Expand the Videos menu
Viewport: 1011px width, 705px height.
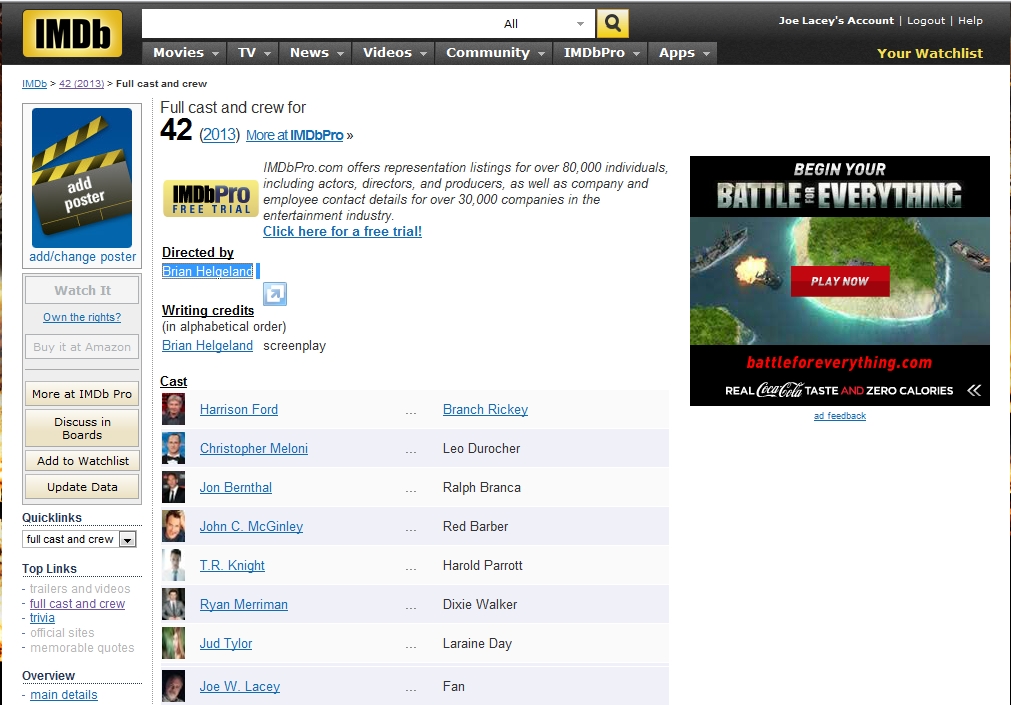click(x=394, y=53)
